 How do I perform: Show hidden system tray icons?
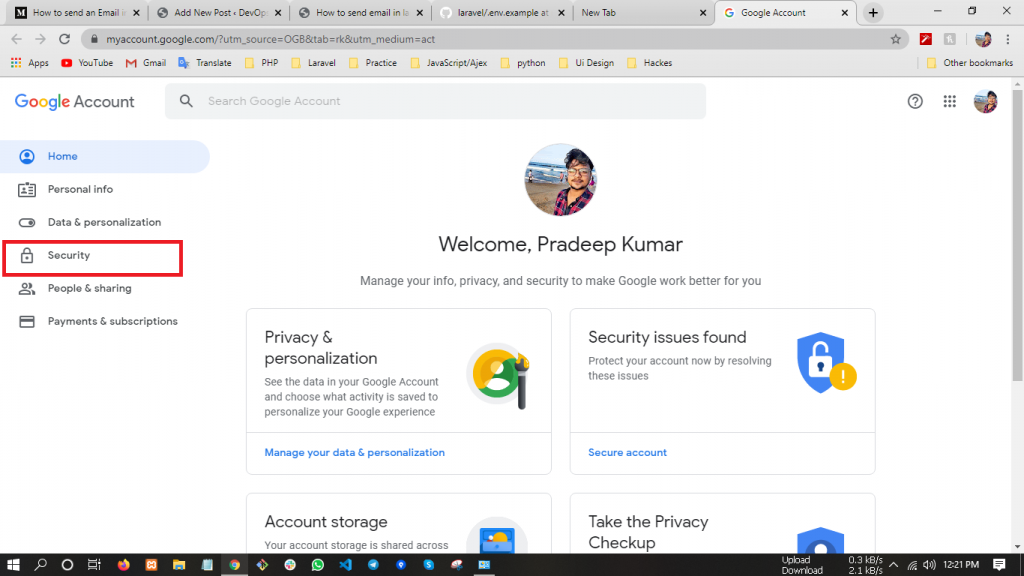pos(893,565)
